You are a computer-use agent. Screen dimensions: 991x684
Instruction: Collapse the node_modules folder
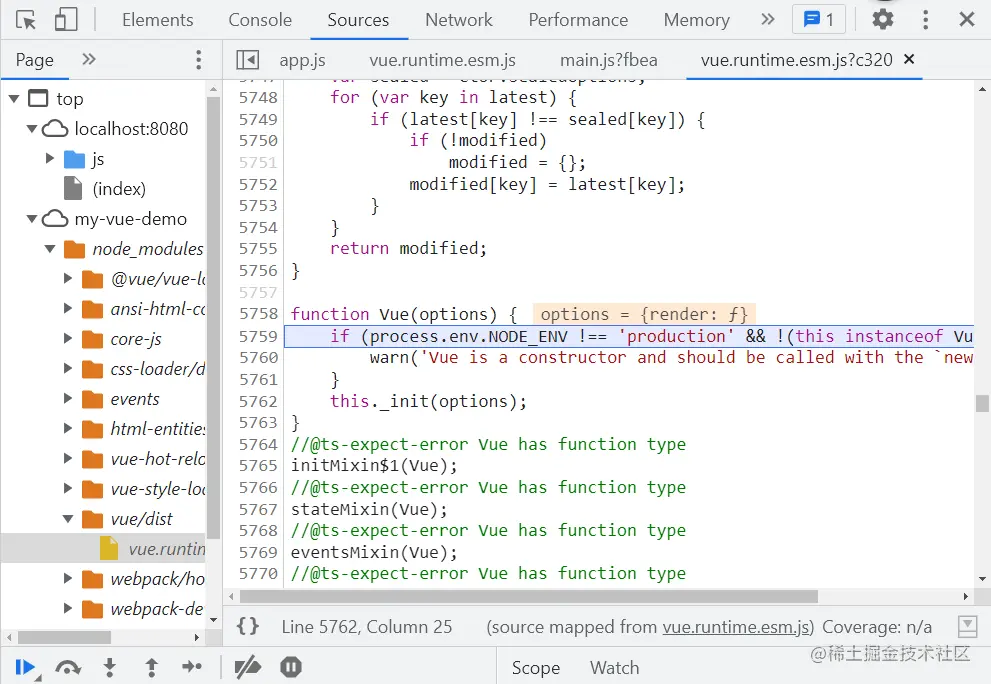[x=50, y=248]
